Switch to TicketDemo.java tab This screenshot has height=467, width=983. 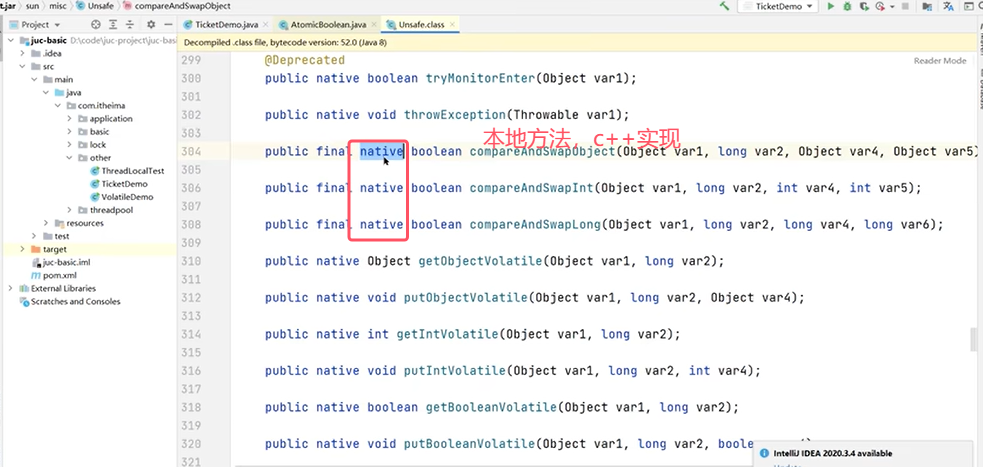227,24
